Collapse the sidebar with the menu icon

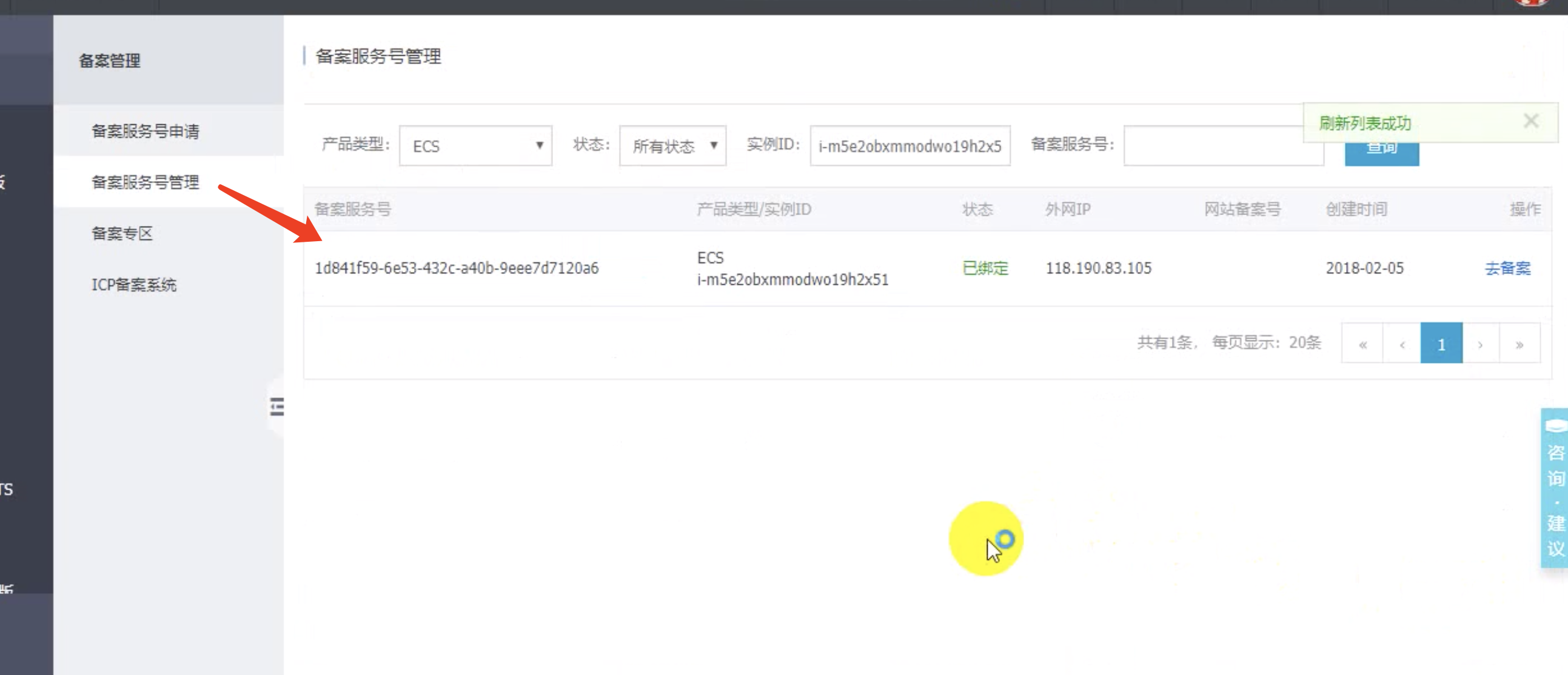pyautogui.click(x=277, y=406)
